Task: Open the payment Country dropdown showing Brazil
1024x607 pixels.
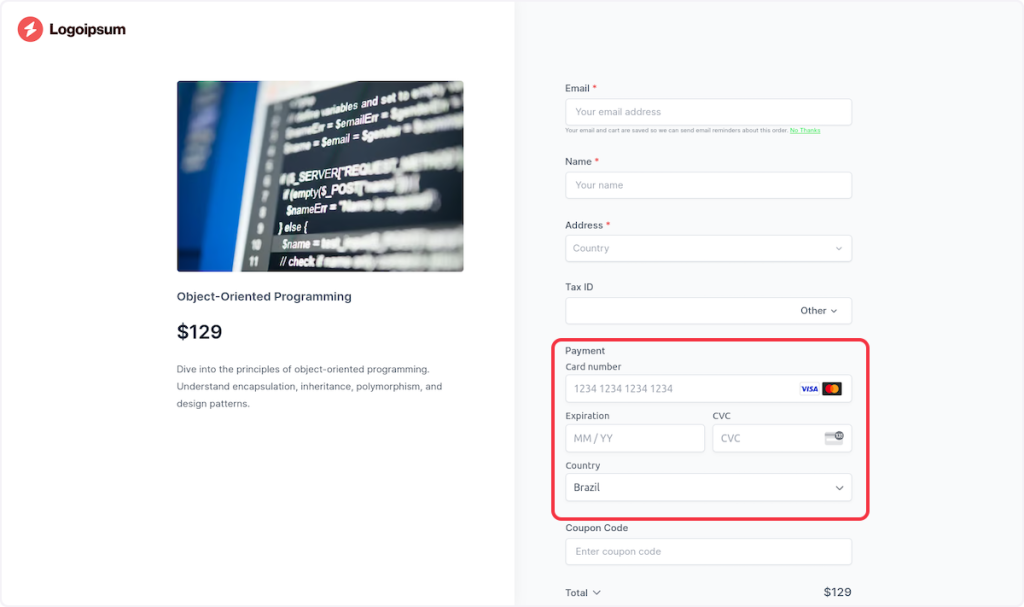Action: (x=708, y=488)
